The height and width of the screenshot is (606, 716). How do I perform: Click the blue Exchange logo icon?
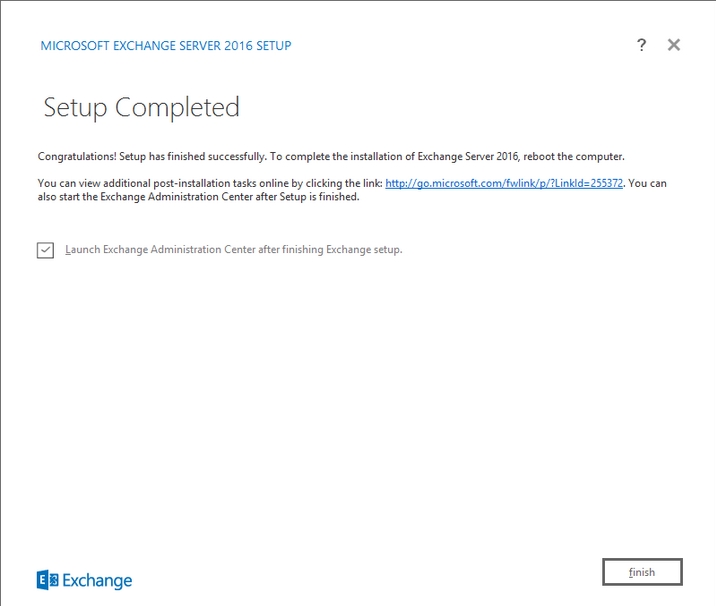pyautogui.click(x=47, y=580)
